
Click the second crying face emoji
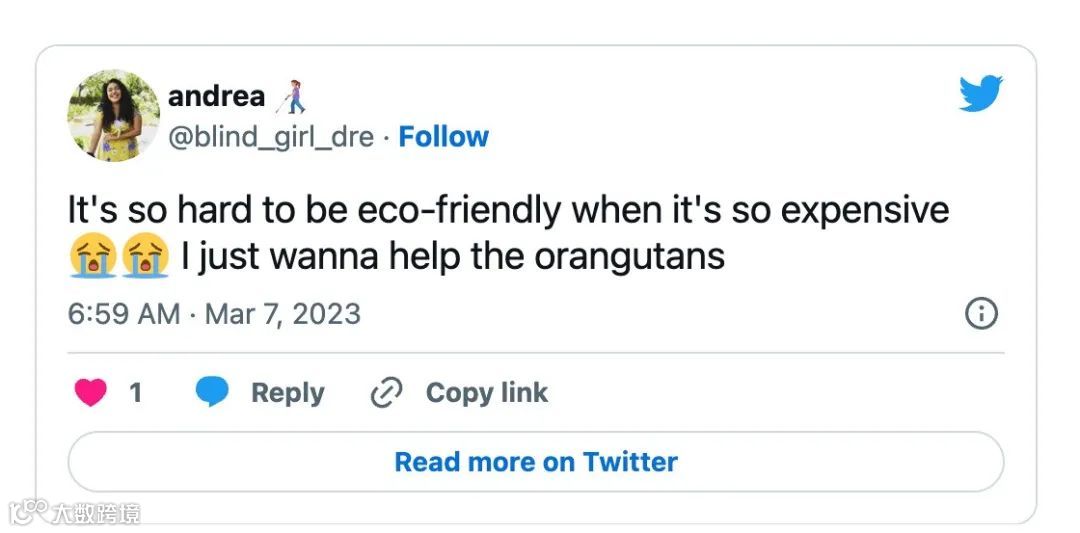click(144, 256)
